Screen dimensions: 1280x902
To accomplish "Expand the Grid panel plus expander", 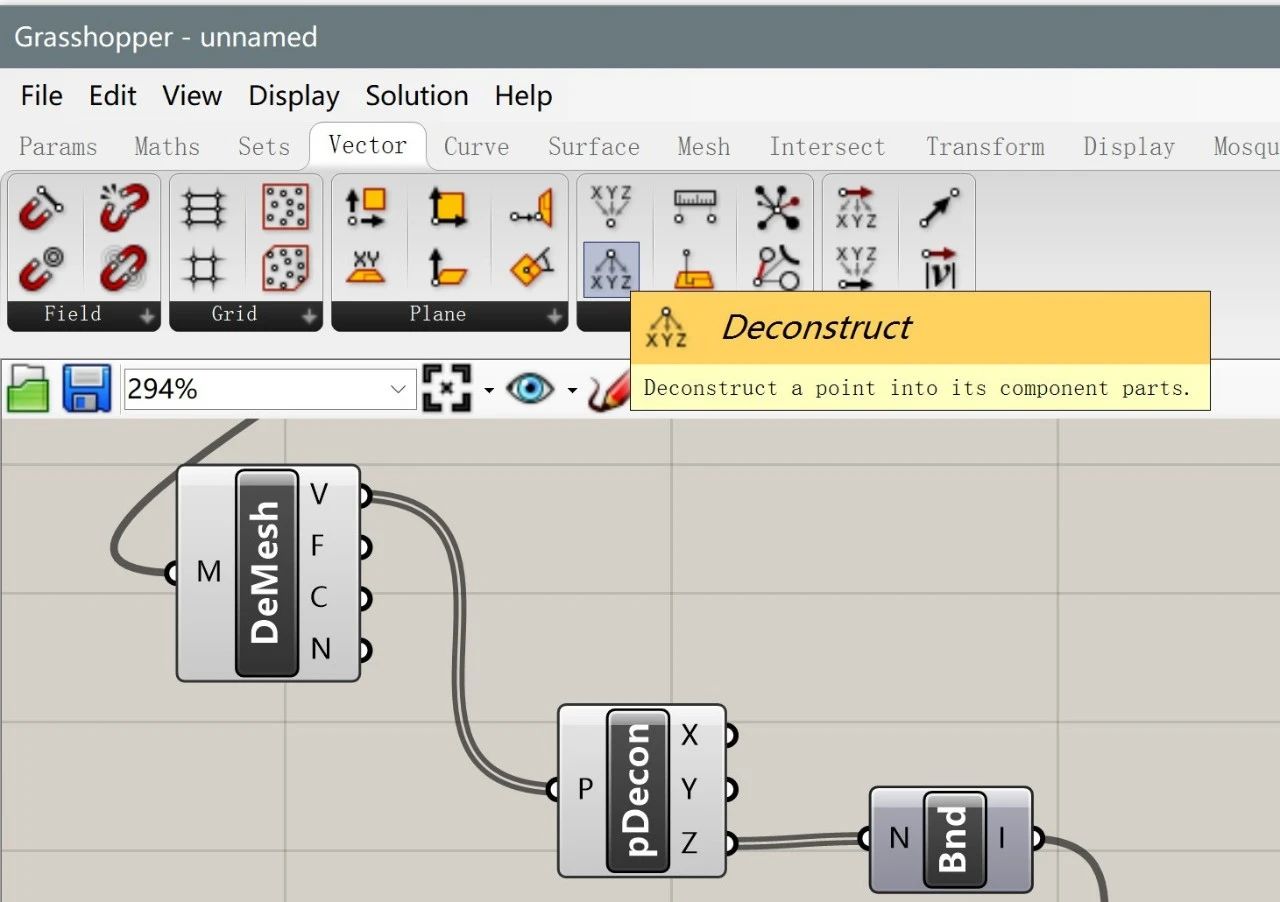I will [x=310, y=316].
